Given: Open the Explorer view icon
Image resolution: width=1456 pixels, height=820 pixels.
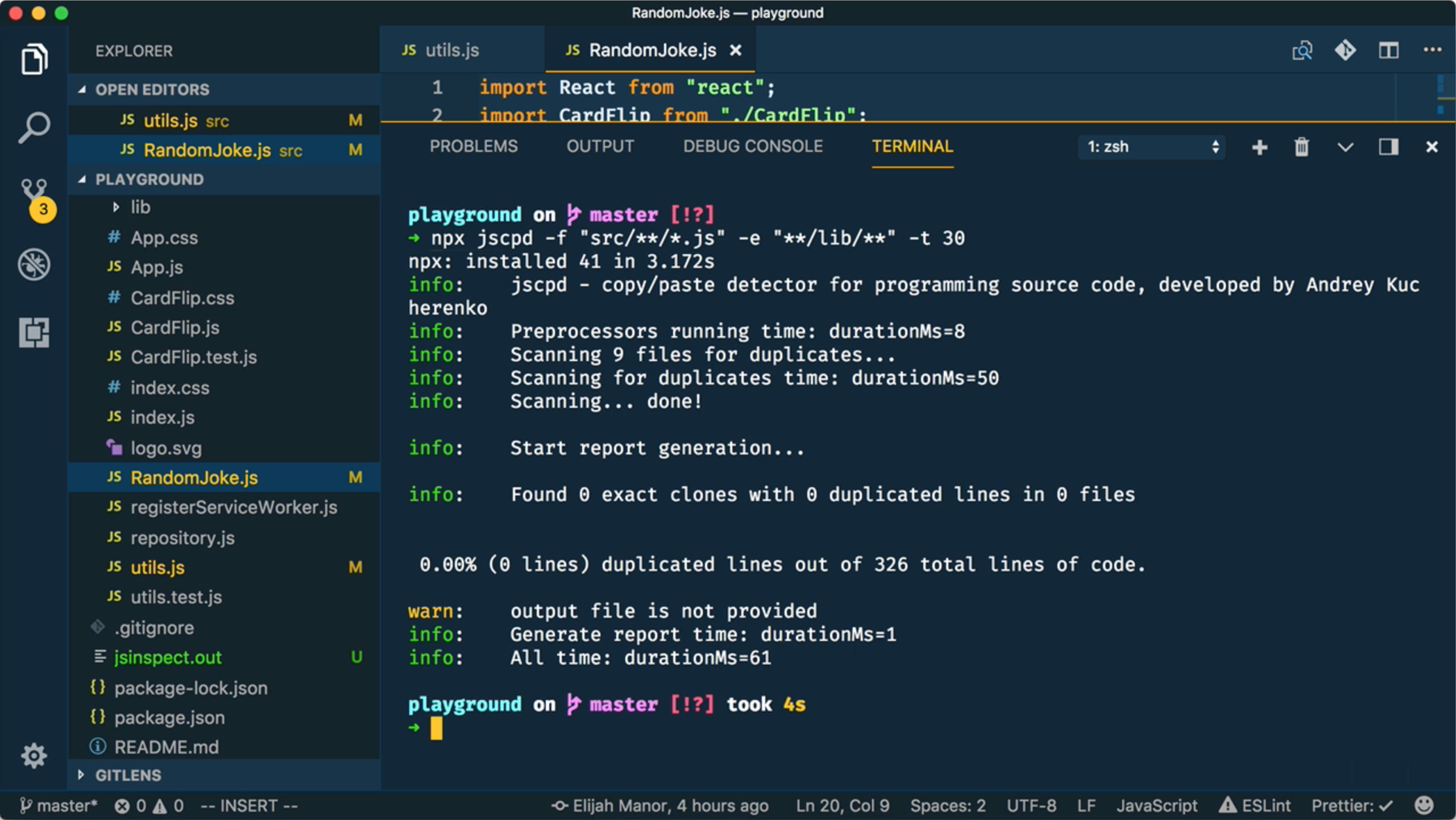Looking at the screenshot, I should tap(34, 59).
